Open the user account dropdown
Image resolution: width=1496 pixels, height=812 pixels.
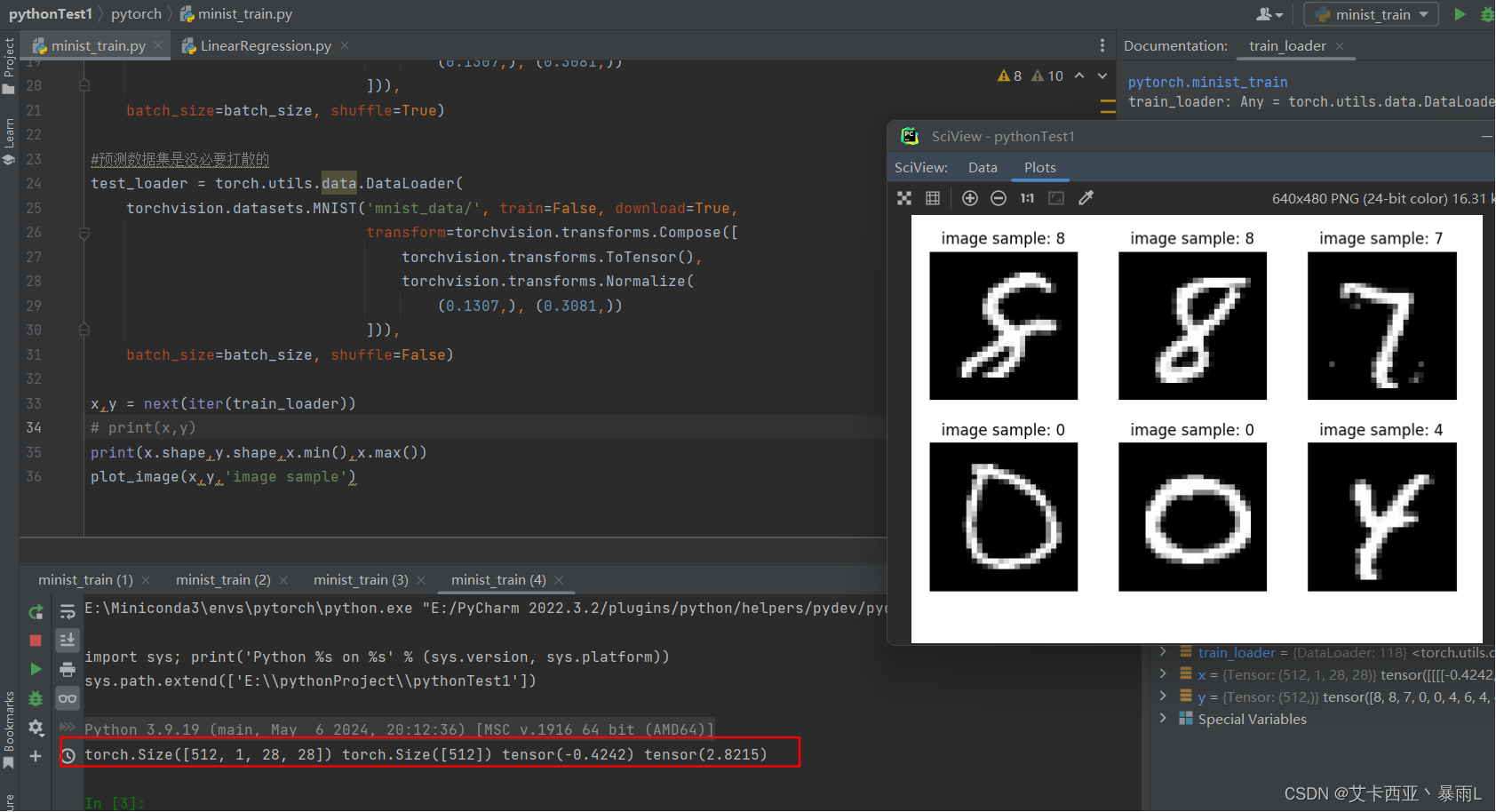[1270, 14]
